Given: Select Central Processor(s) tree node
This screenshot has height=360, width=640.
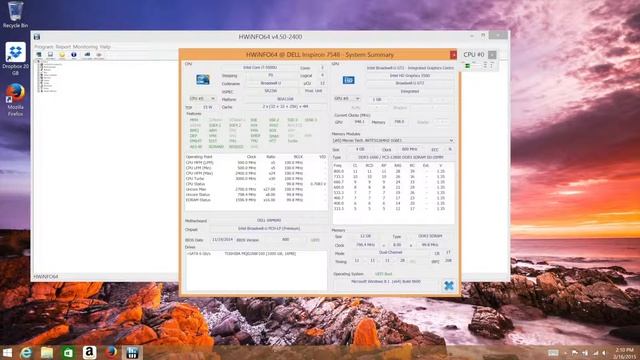Looking at the screenshot, I should pyautogui.click(x=53, y=64).
